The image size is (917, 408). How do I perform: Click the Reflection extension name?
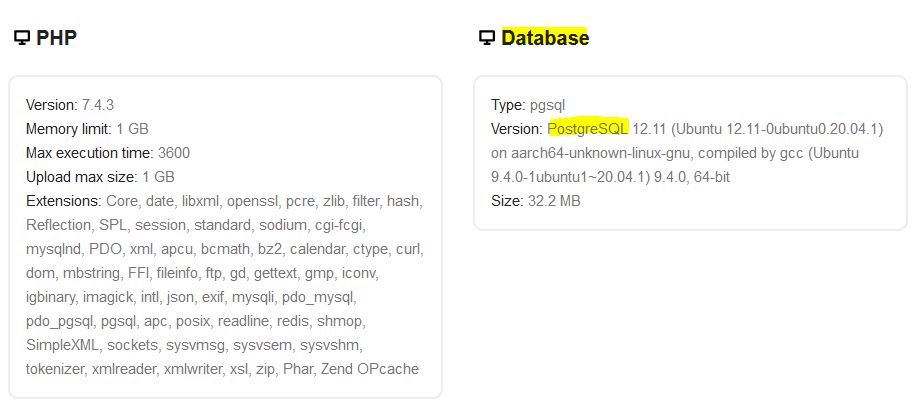coord(59,225)
